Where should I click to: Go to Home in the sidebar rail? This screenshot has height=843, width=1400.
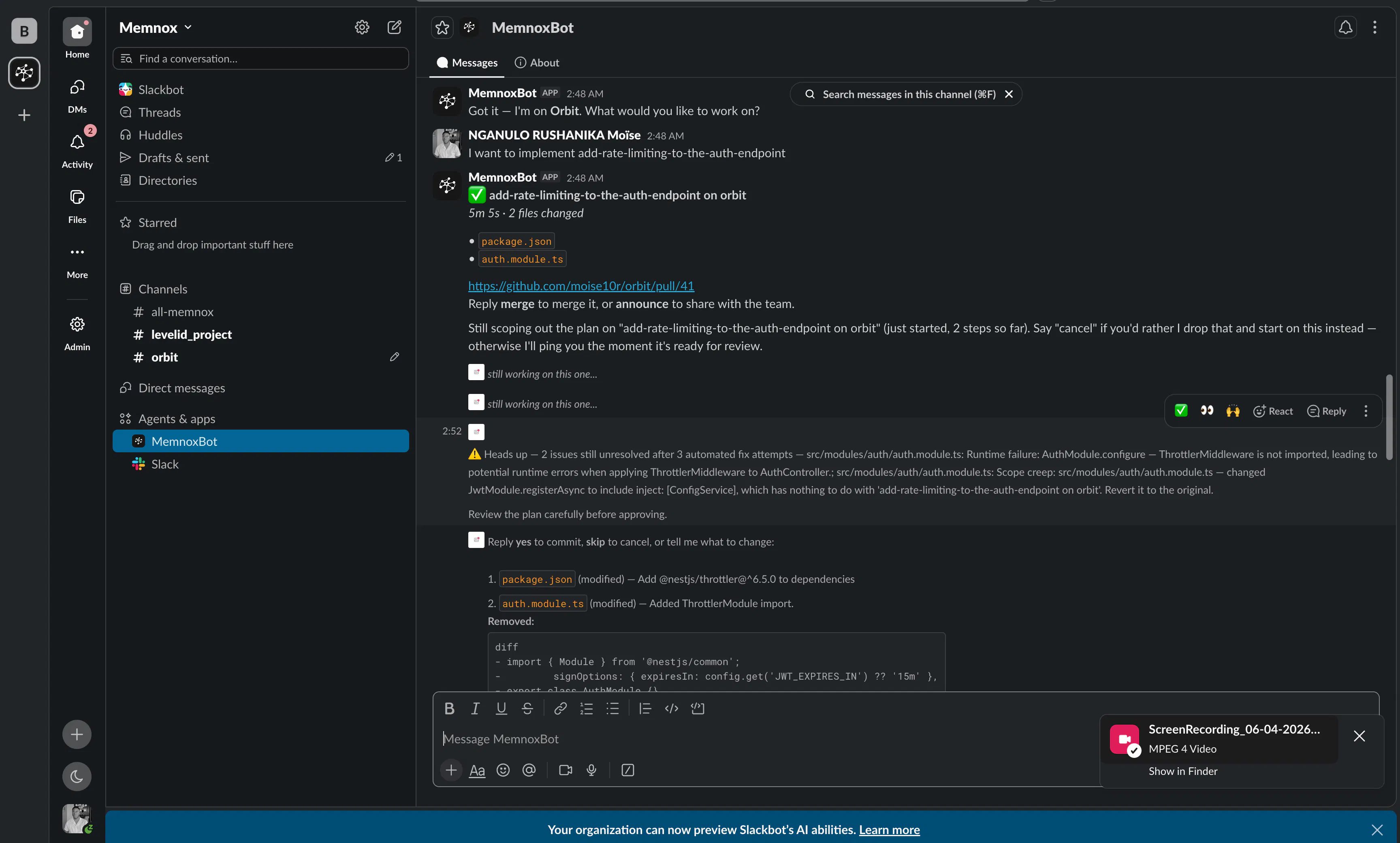click(77, 39)
